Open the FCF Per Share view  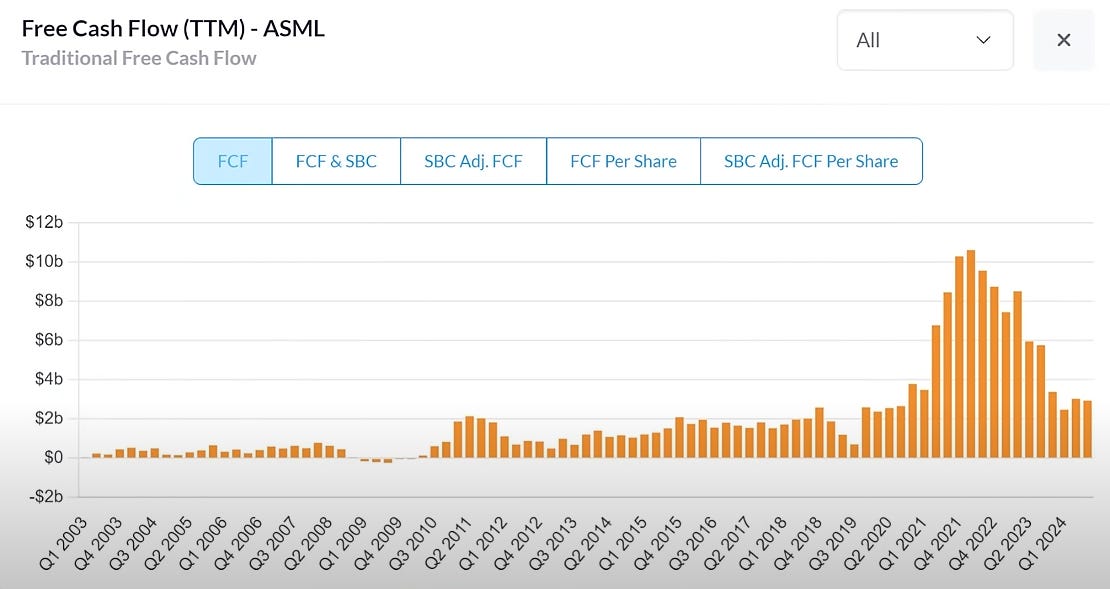click(622, 160)
